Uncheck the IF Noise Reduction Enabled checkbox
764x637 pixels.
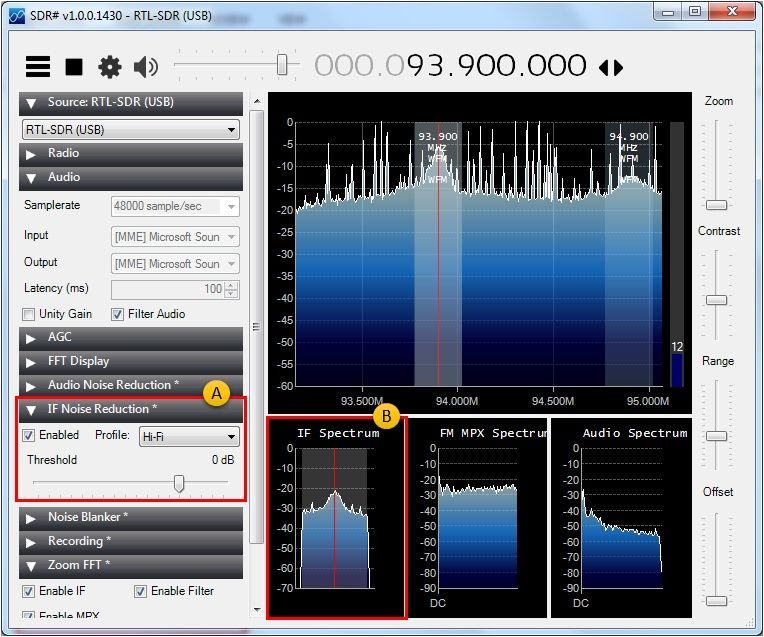(29, 435)
